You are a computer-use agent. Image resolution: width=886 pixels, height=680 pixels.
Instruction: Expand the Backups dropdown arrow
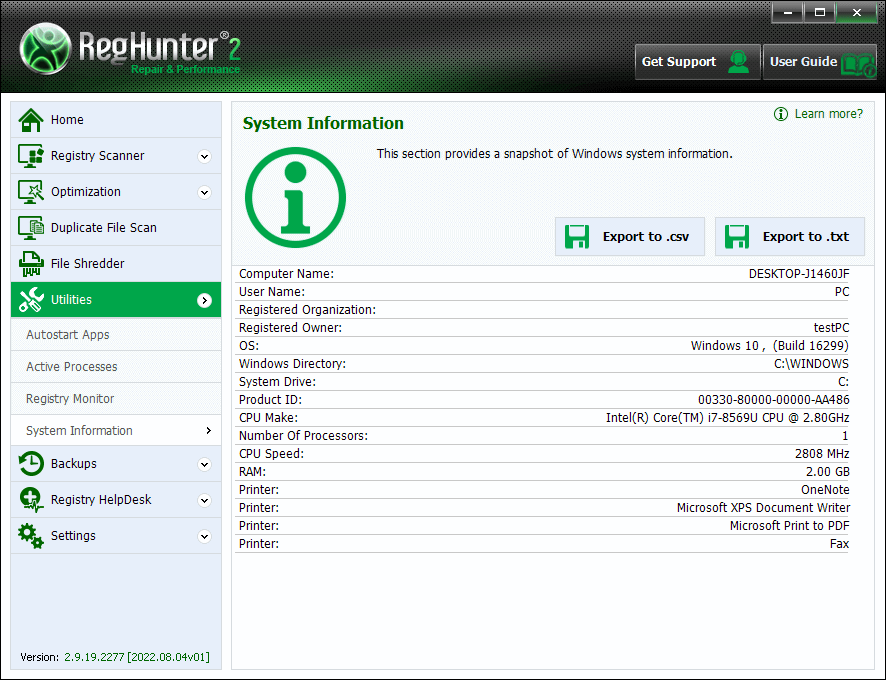pyautogui.click(x=204, y=464)
